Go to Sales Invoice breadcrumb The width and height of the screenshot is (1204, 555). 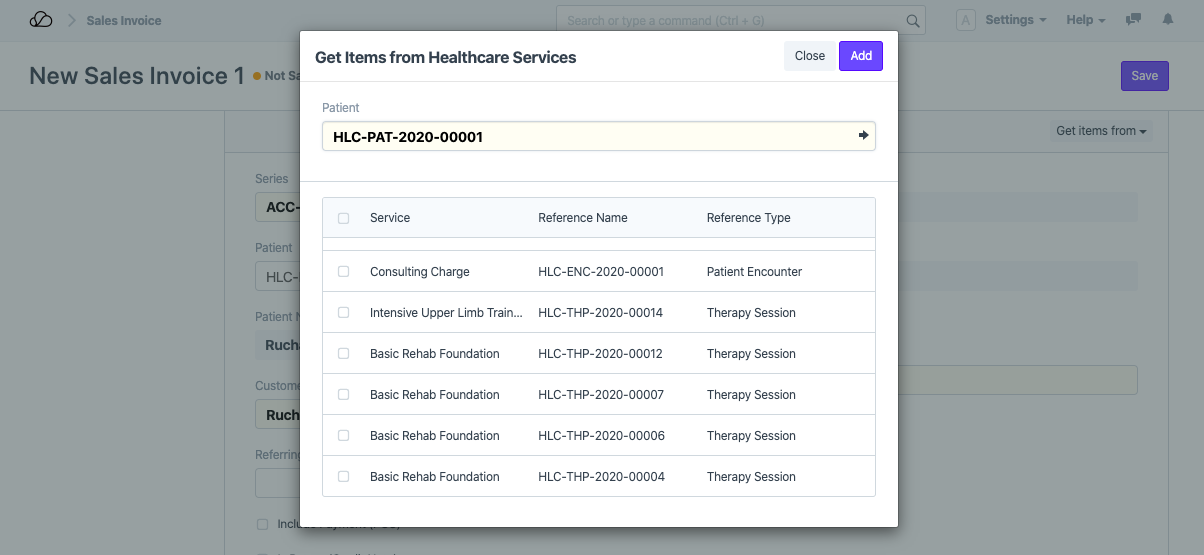124,21
